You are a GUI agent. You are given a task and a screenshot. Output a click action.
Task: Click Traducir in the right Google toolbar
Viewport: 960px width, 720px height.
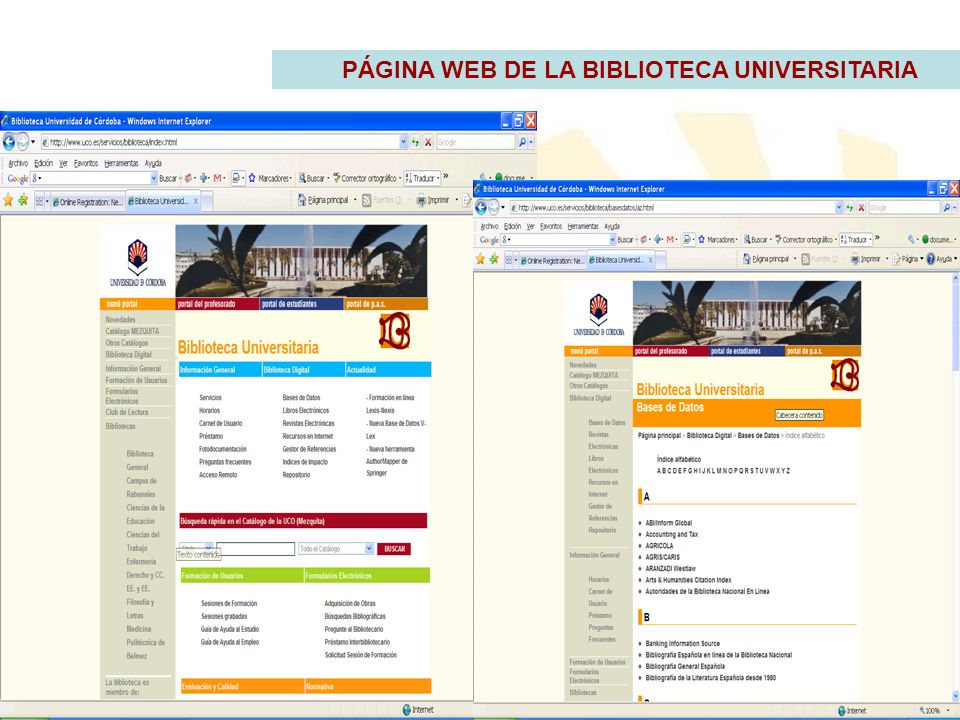pos(855,239)
